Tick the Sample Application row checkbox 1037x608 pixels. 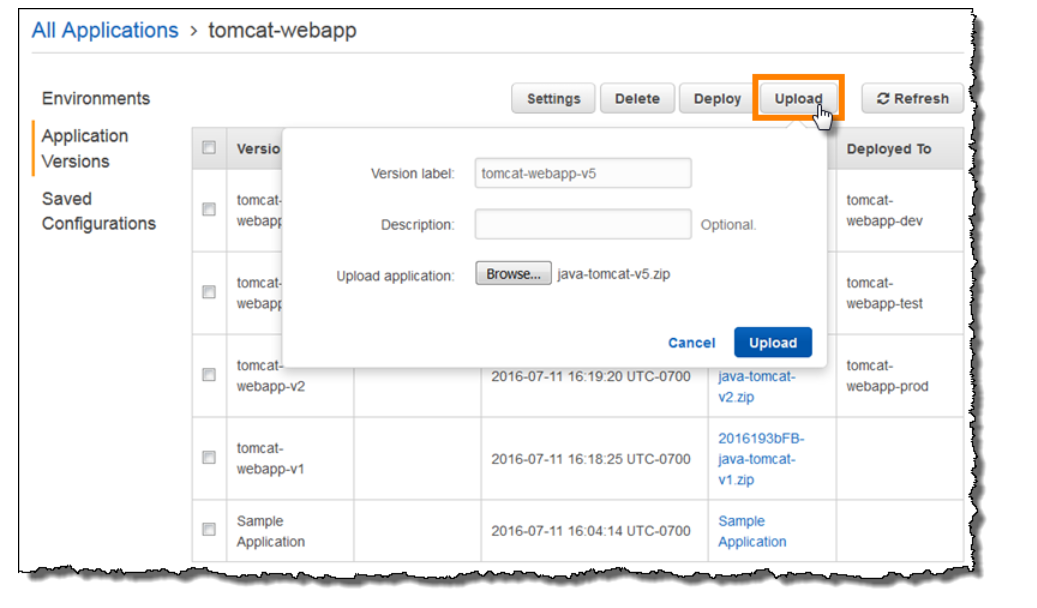[209, 530]
